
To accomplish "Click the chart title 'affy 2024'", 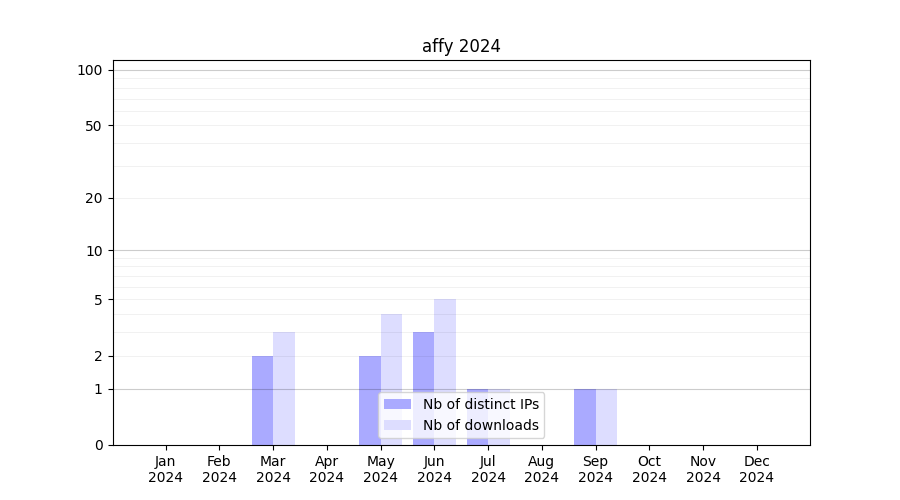I will point(461,46).
